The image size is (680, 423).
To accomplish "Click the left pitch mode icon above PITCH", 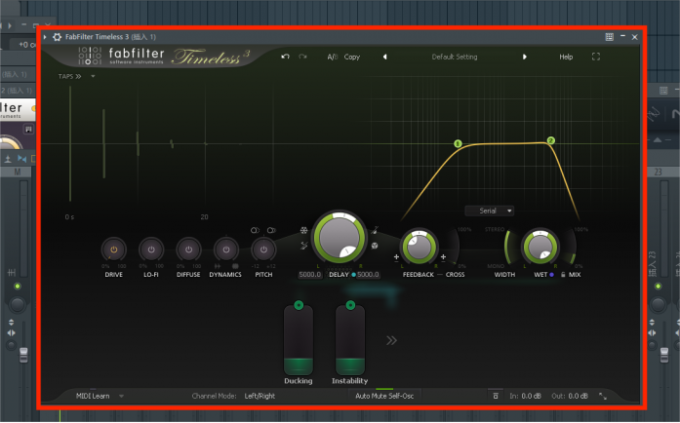I will click(255, 230).
